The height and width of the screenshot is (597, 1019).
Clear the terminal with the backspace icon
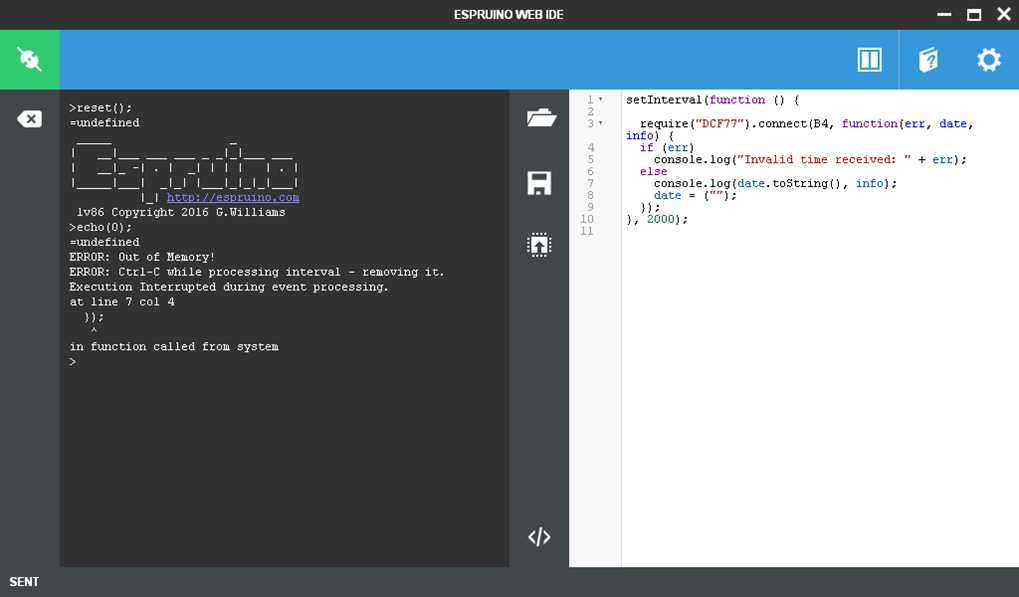(29, 119)
